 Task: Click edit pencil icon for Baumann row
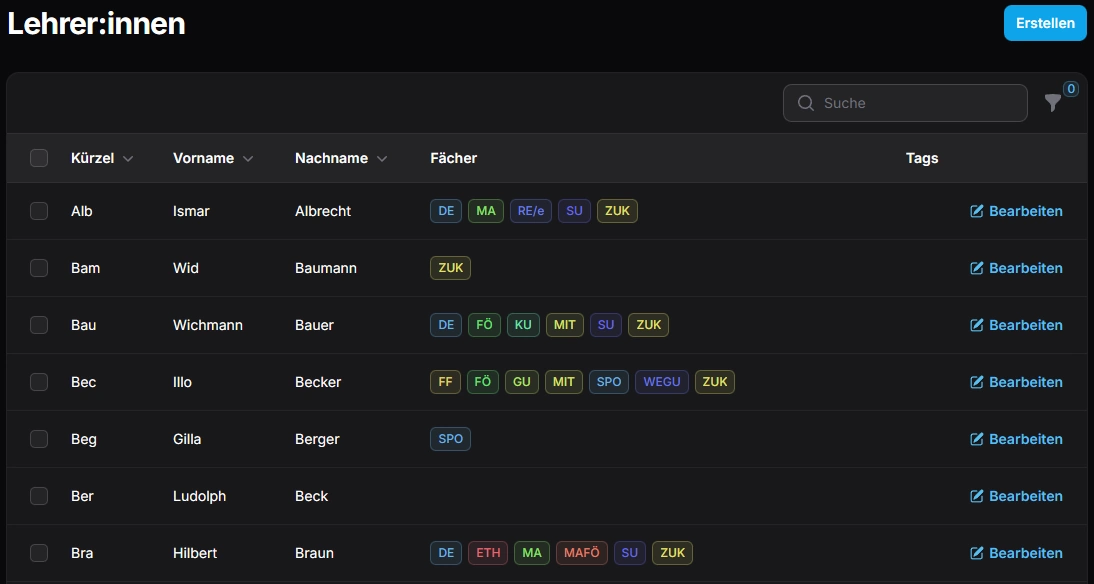977,268
